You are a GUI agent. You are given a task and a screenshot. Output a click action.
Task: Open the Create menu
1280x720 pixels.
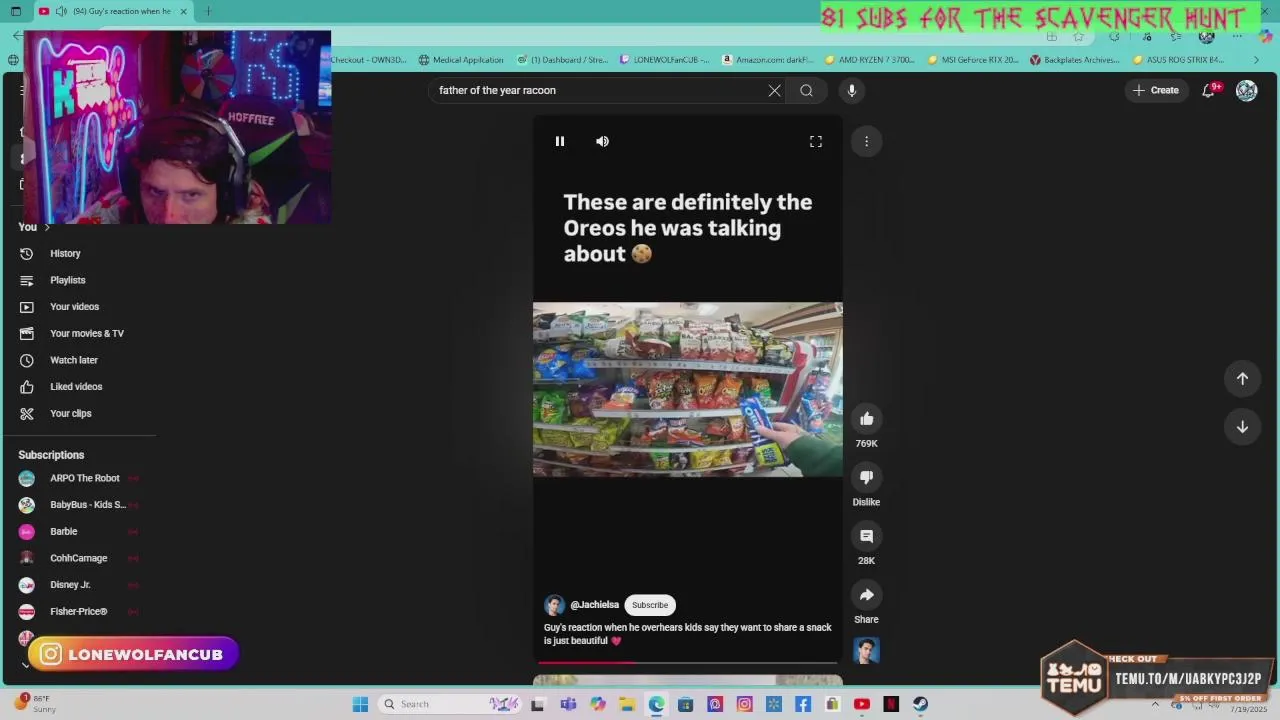click(1156, 90)
